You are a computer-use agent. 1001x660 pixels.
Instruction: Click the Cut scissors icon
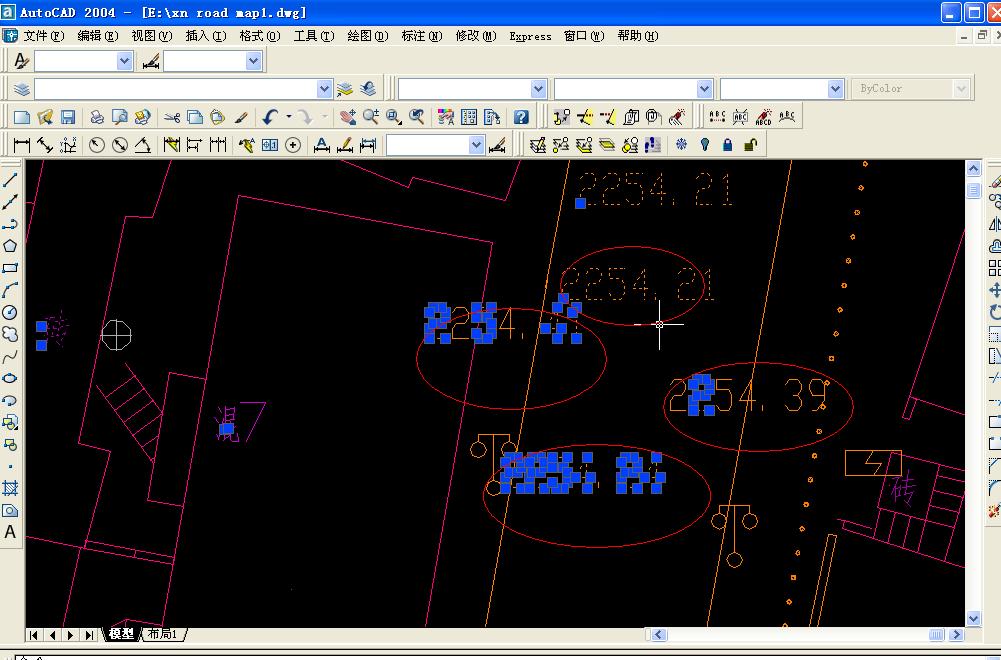tap(171, 117)
